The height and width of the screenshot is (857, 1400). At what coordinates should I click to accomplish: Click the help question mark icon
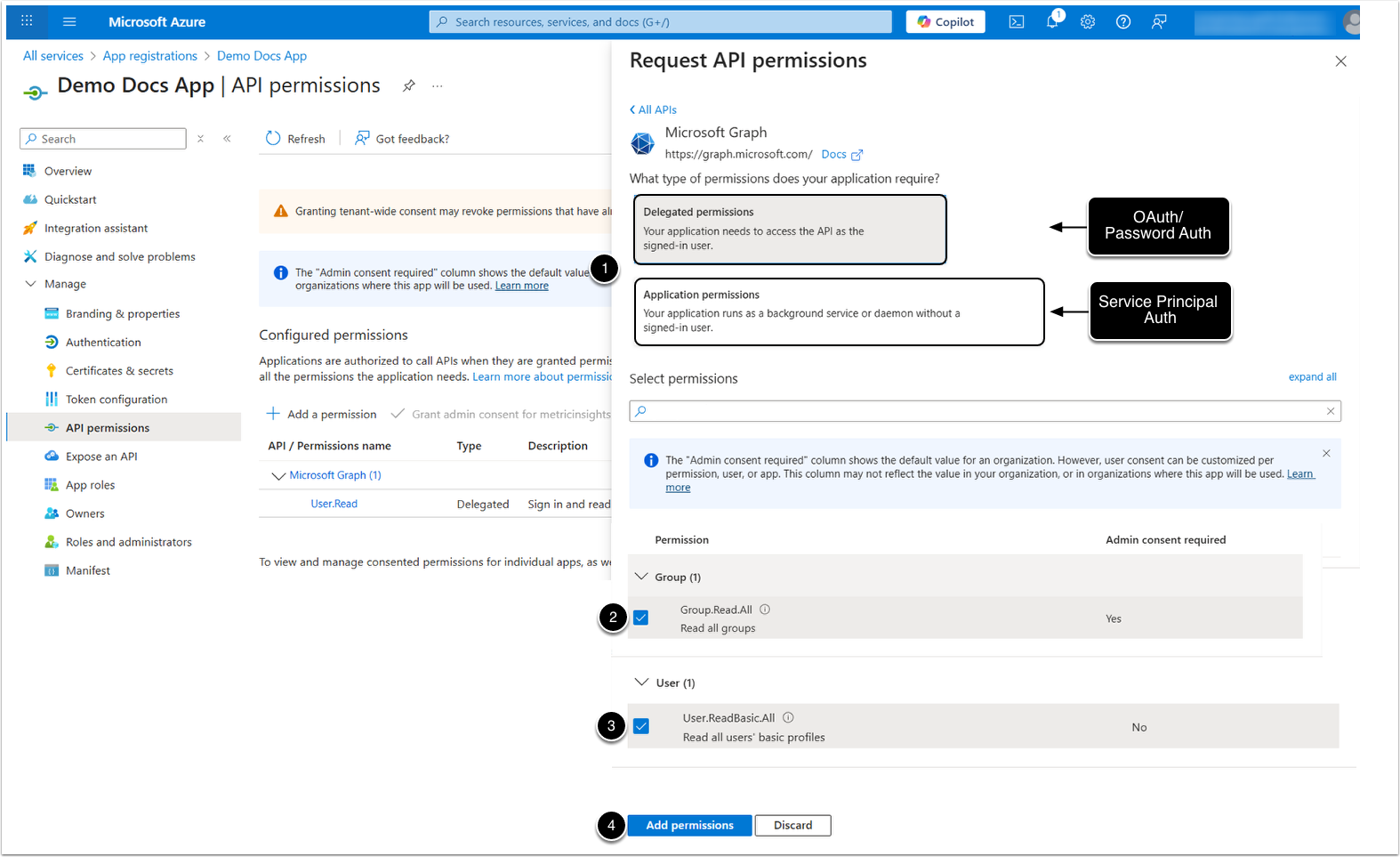[x=1123, y=22]
